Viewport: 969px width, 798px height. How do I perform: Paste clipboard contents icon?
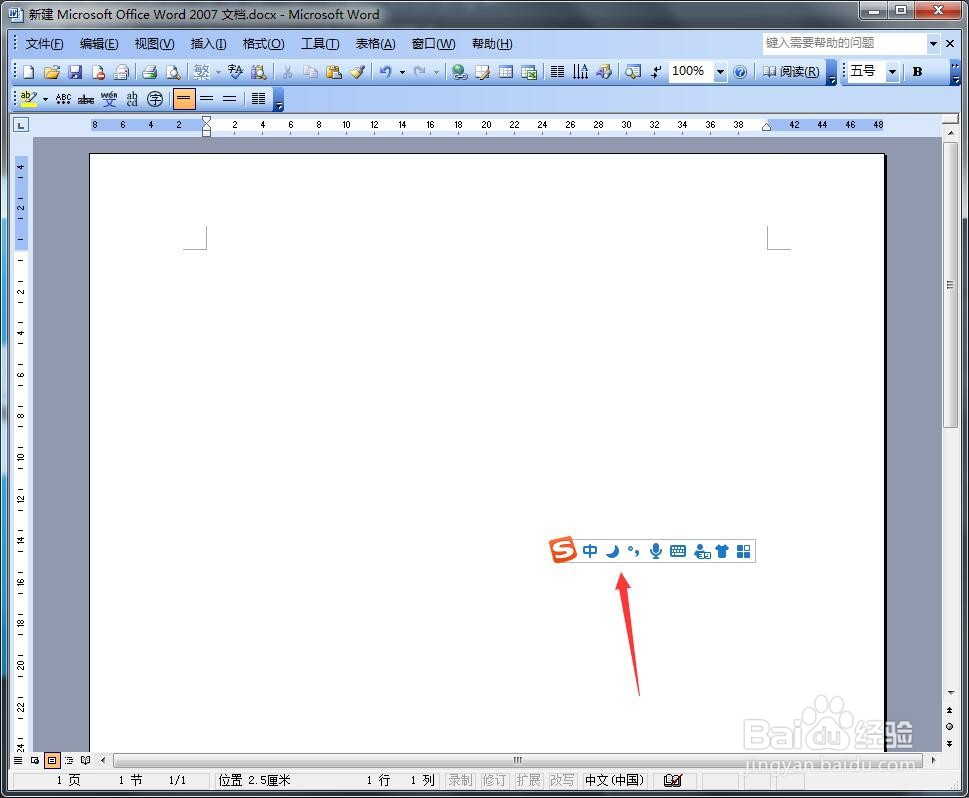pyautogui.click(x=334, y=72)
